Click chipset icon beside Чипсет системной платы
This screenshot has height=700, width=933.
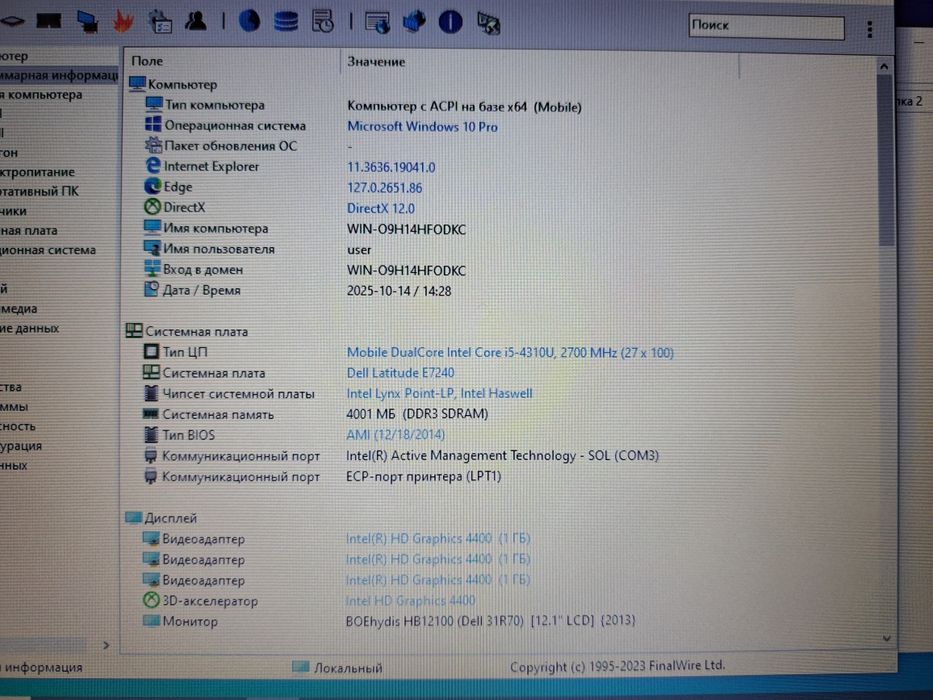[x=151, y=393]
